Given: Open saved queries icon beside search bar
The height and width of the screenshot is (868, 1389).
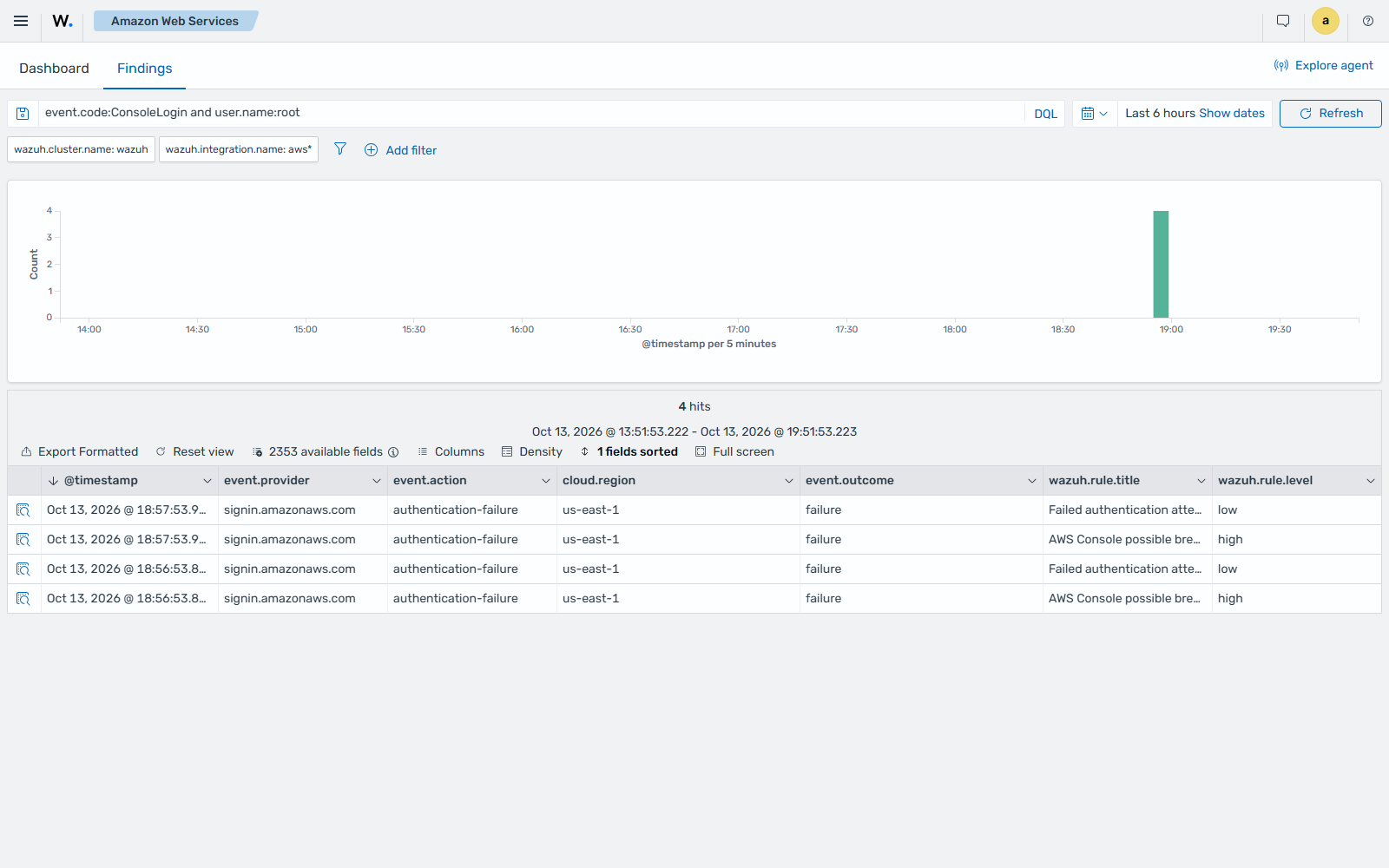Looking at the screenshot, I should pos(23,114).
